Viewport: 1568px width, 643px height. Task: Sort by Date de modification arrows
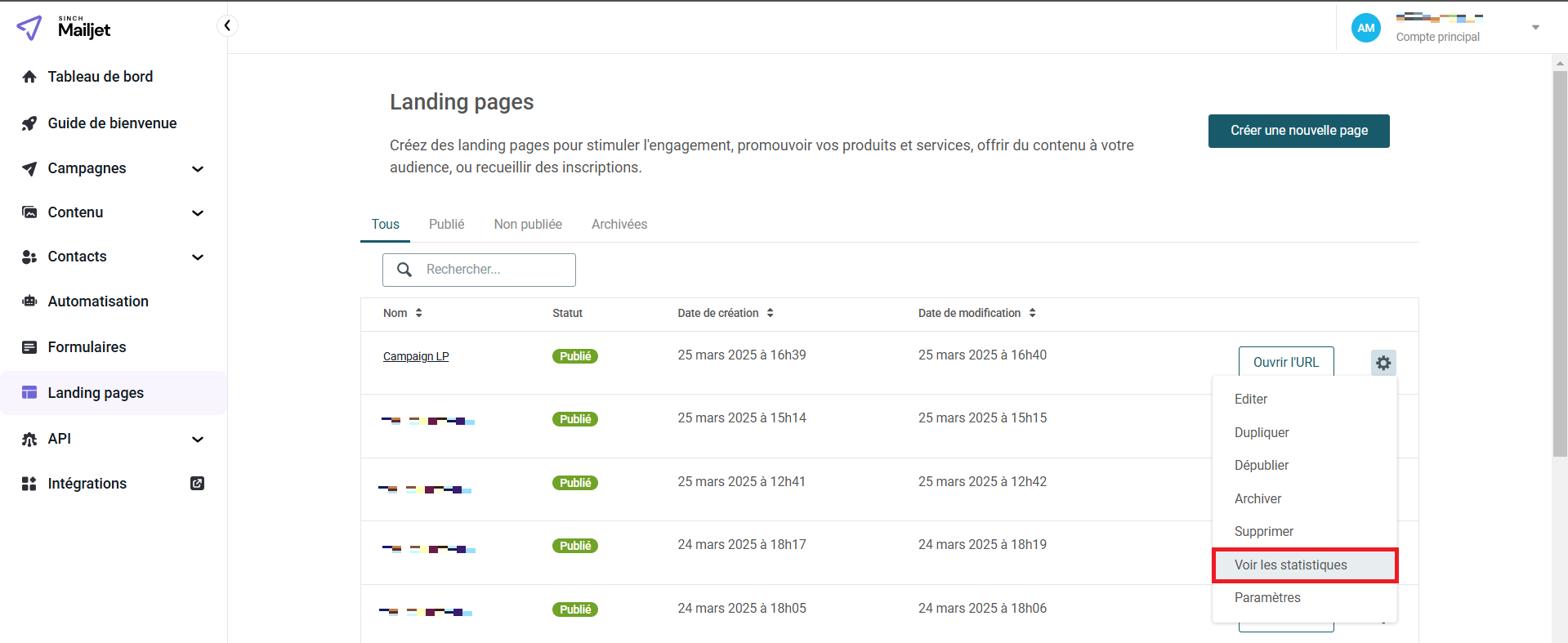click(1032, 313)
